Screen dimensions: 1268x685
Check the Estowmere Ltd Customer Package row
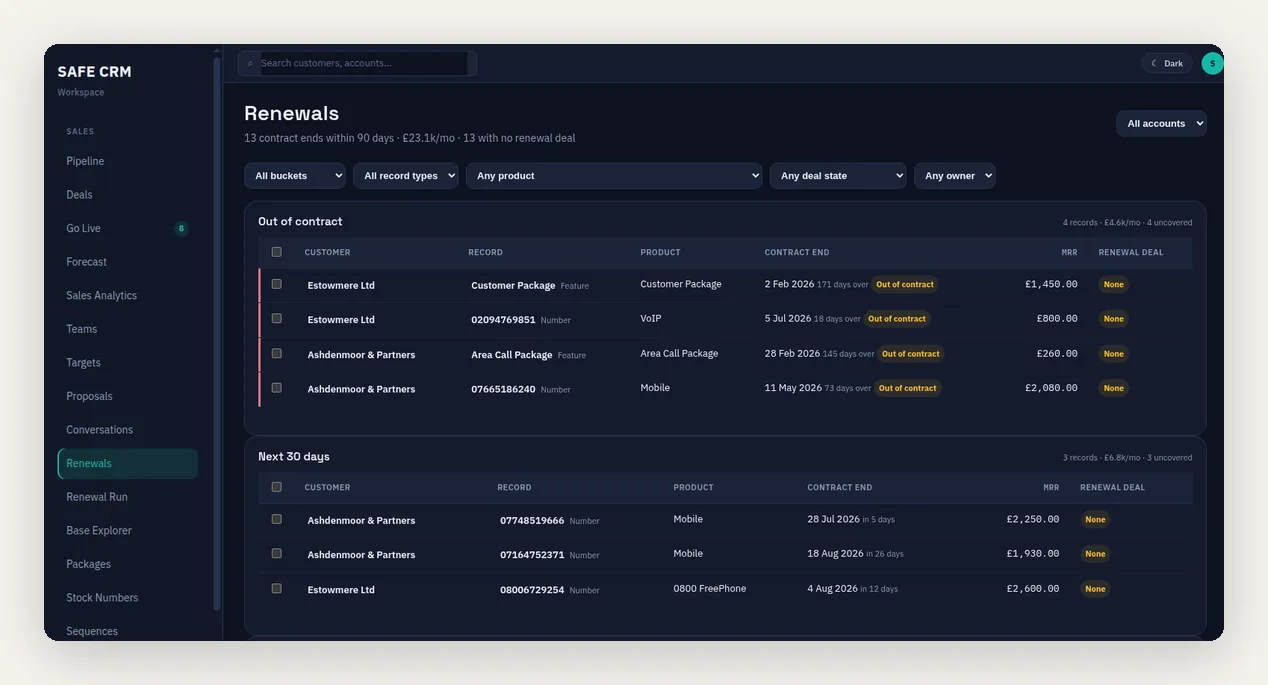pyautogui.click(x=277, y=284)
